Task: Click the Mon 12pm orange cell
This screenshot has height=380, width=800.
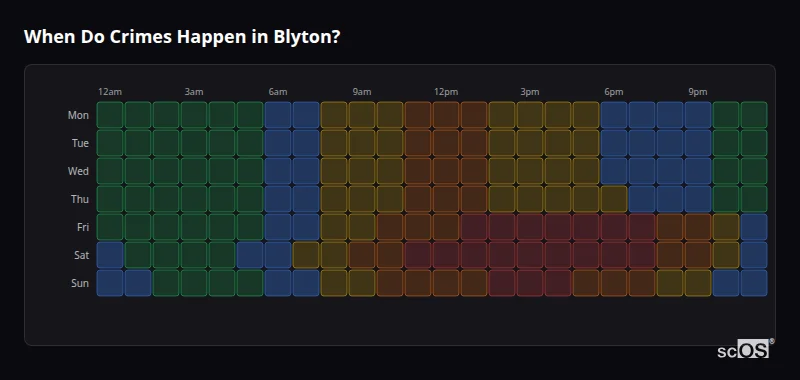Action: point(446,115)
